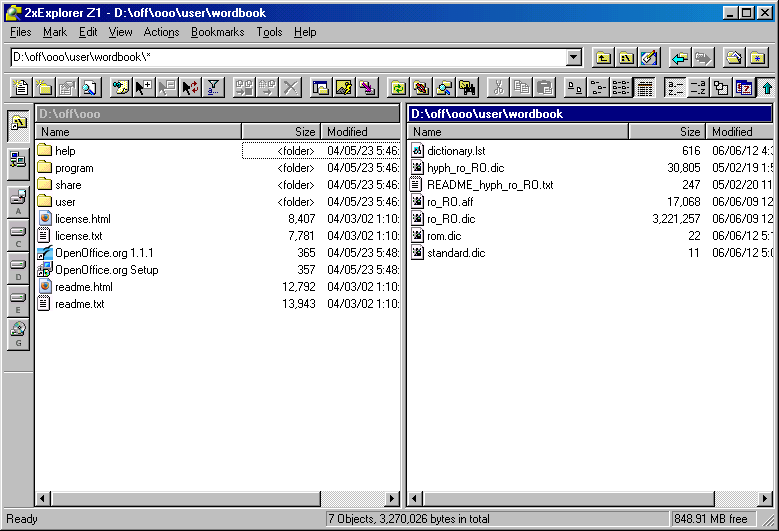The height and width of the screenshot is (531, 779).
Task: Switch to drive D in sidebar
Action: [x=18, y=268]
